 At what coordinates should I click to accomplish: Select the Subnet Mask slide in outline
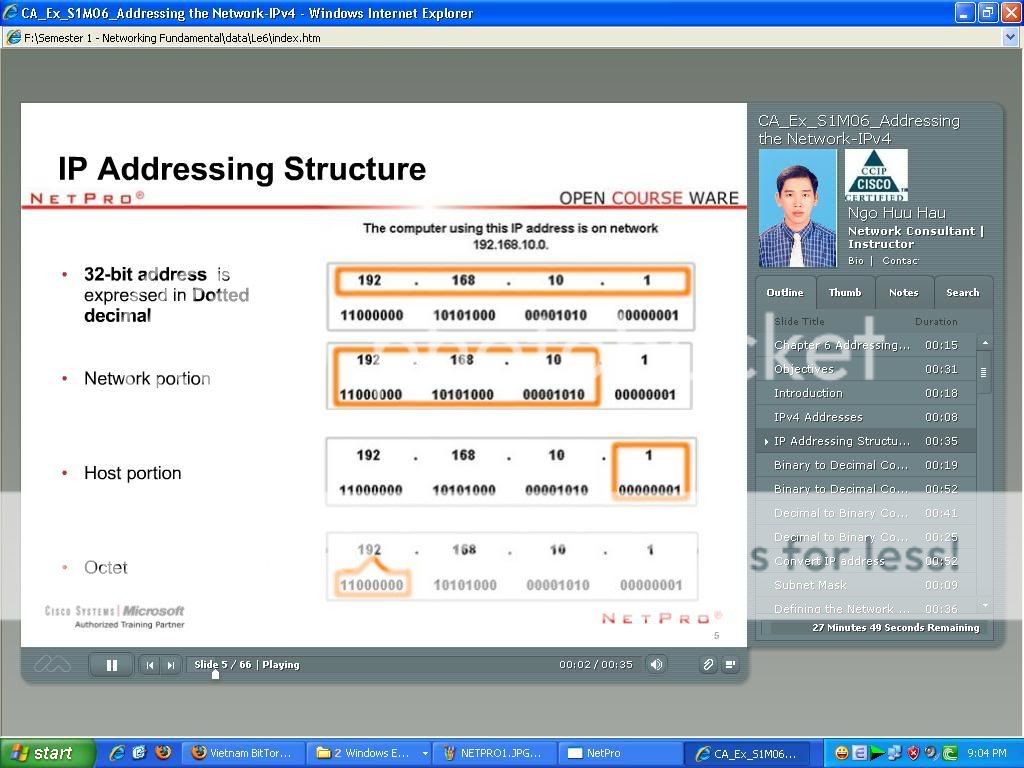coord(810,585)
